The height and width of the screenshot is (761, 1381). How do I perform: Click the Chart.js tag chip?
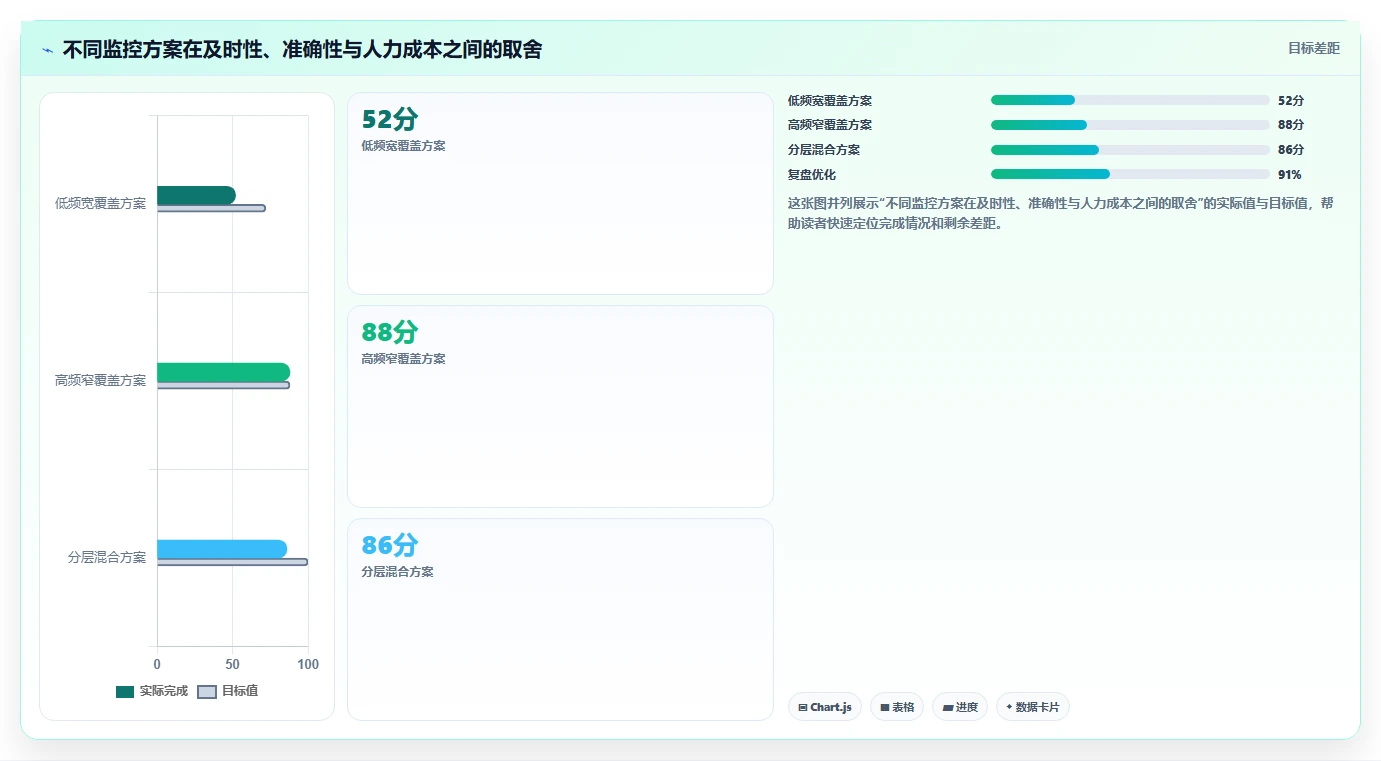click(825, 707)
